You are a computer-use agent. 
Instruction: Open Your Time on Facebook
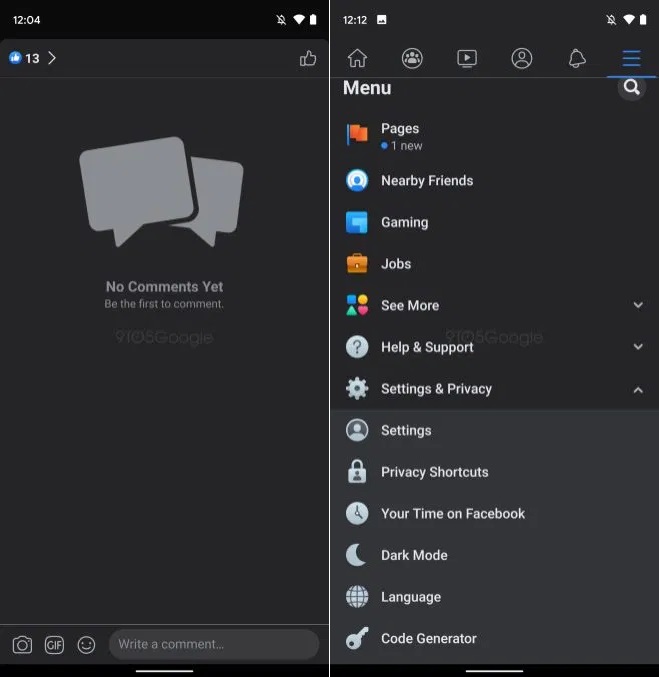[x=494, y=513]
